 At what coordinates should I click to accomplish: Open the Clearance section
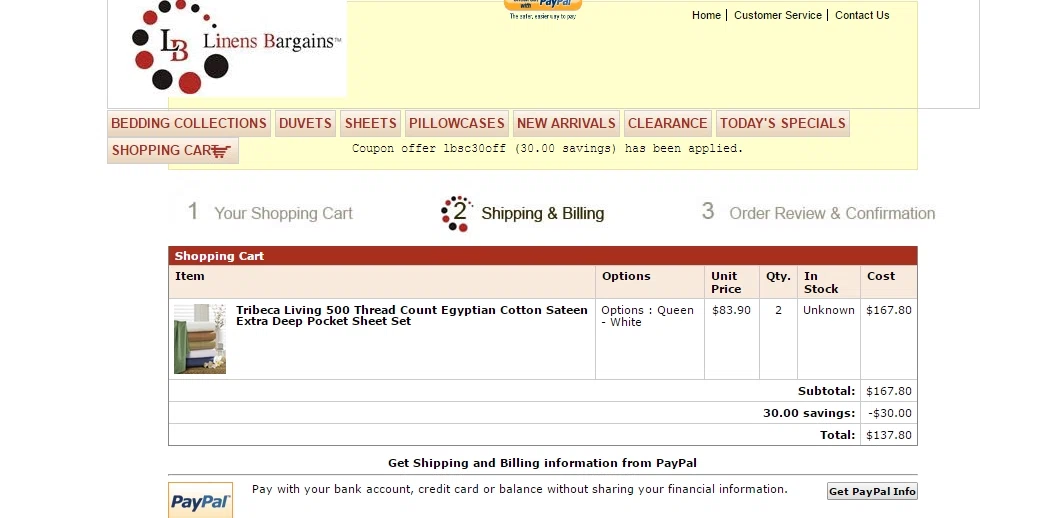click(667, 123)
